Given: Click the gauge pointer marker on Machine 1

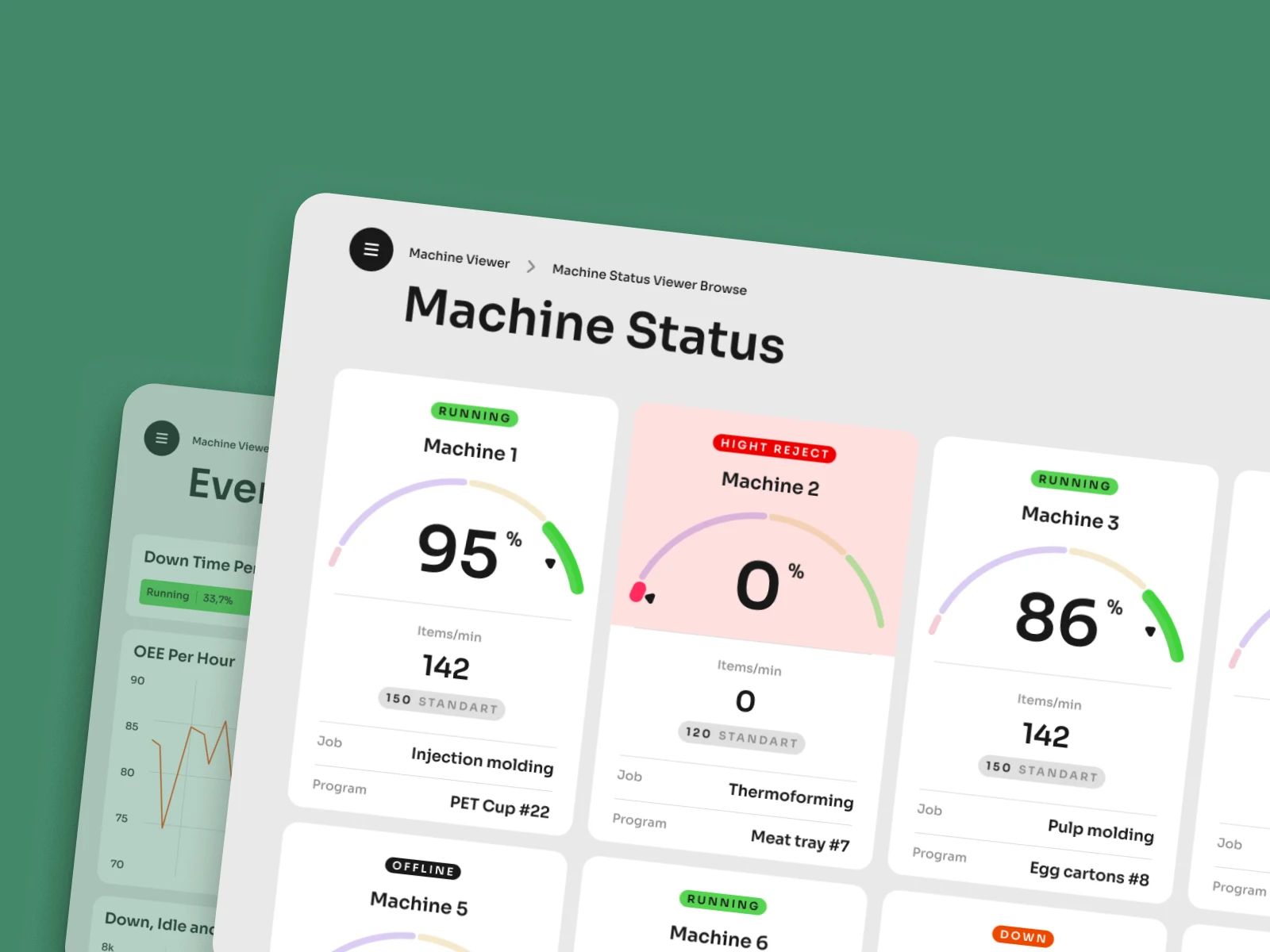Looking at the screenshot, I should pyautogui.click(x=550, y=563).
